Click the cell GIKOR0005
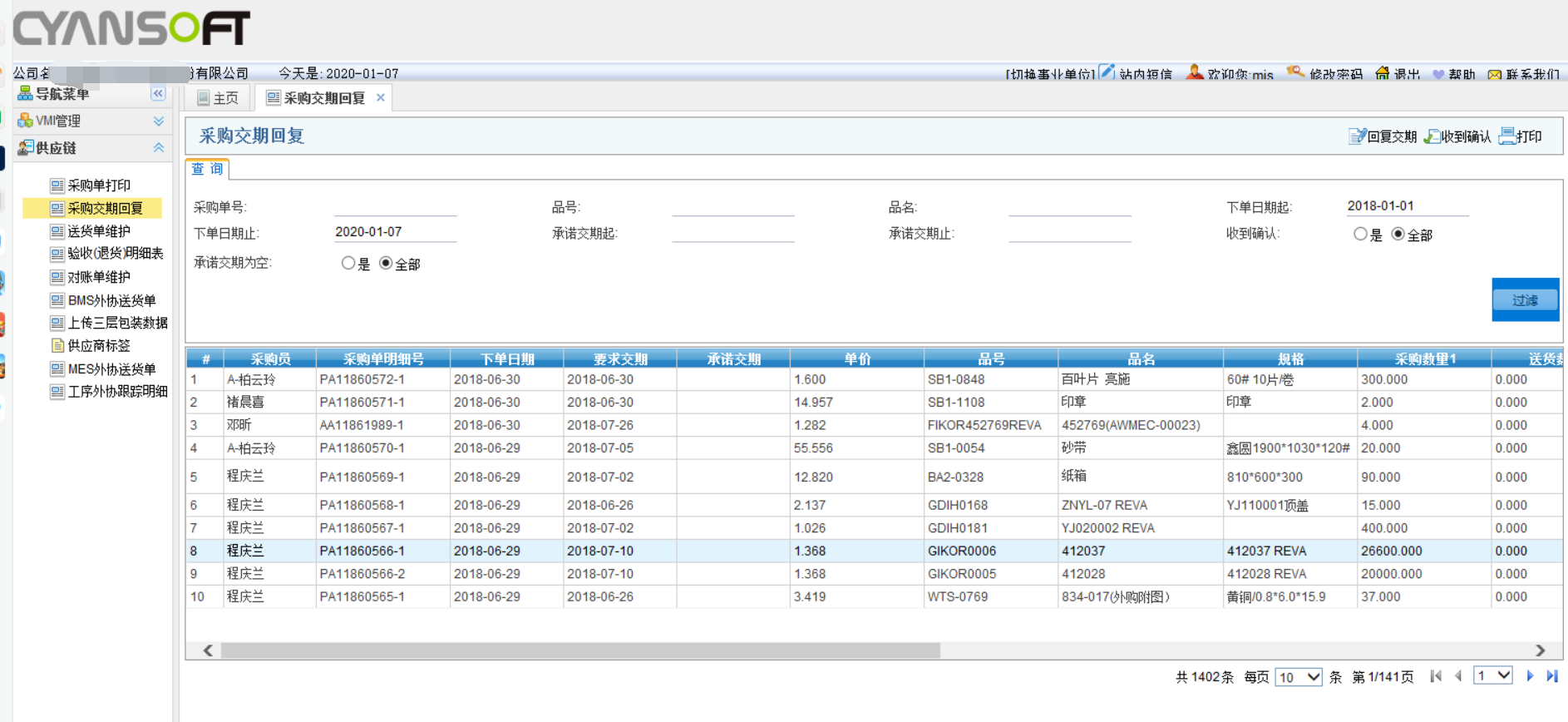Screen dimensions: 1568x722 pyautogui.click(x=991, y=574)
